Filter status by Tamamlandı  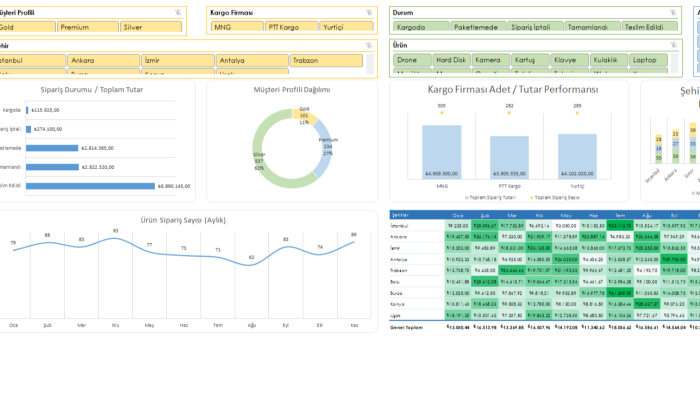(x=592, y=27)
